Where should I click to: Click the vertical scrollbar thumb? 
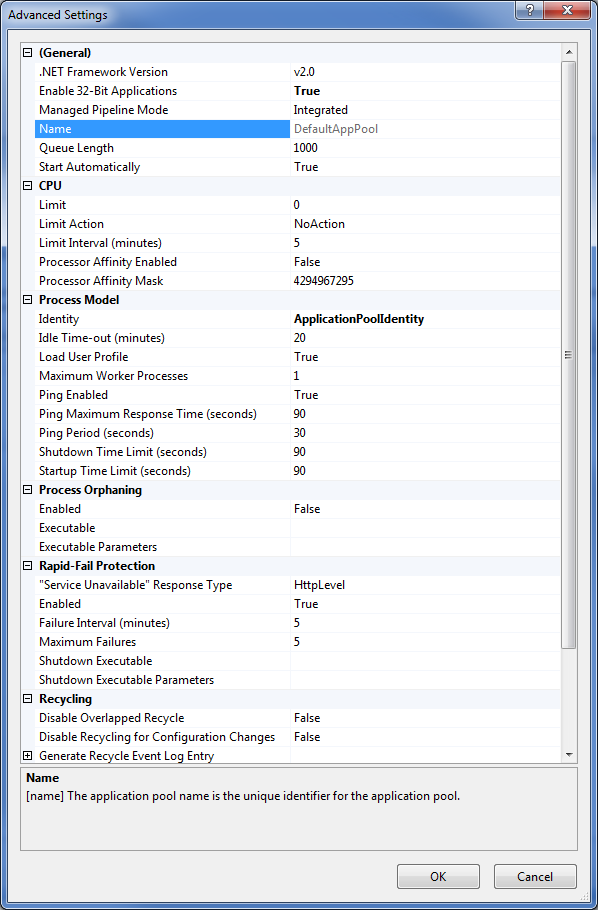tap(569, 355)
